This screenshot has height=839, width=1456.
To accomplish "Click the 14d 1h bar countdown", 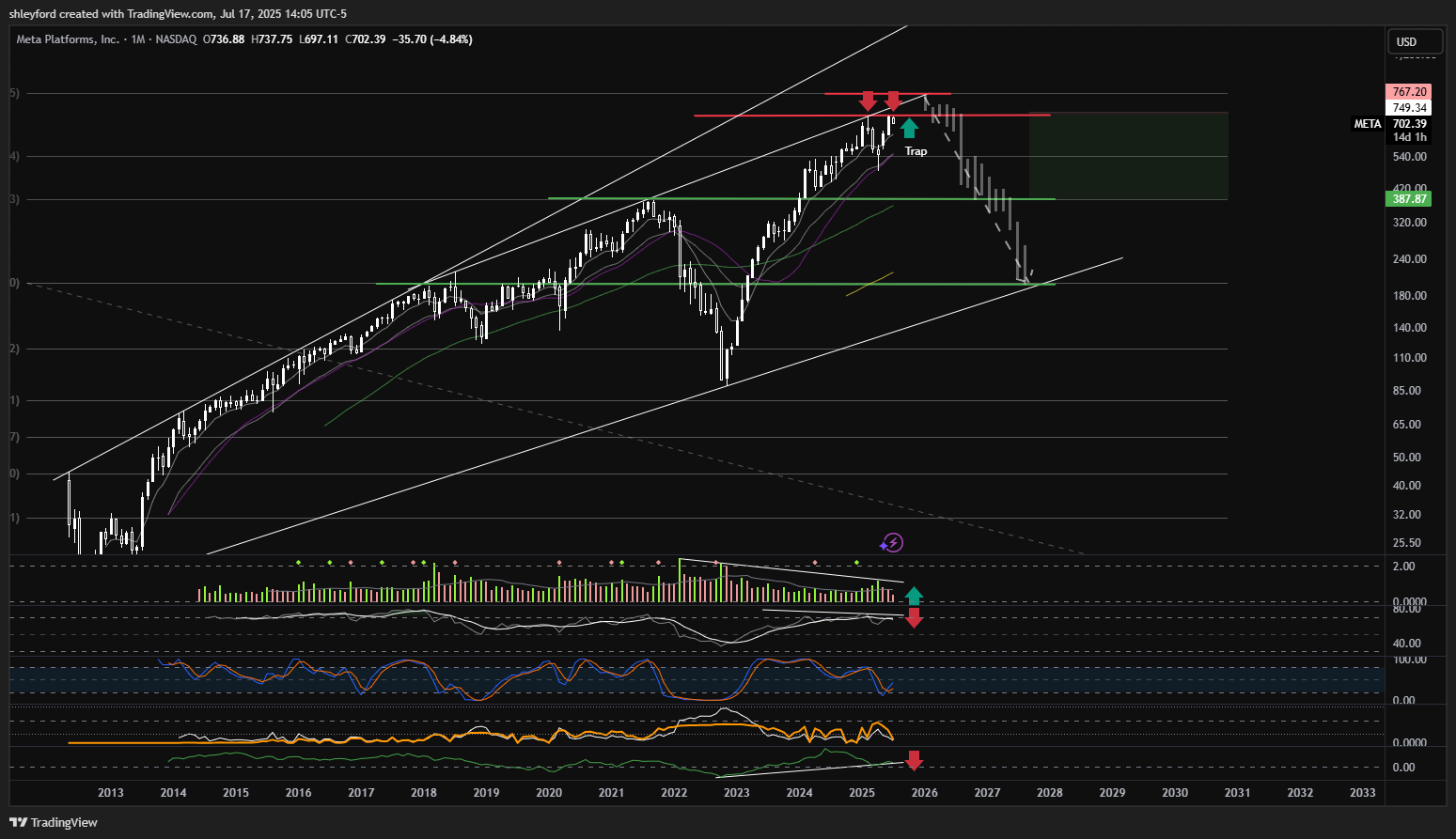I will click(x=1409, y=137).
